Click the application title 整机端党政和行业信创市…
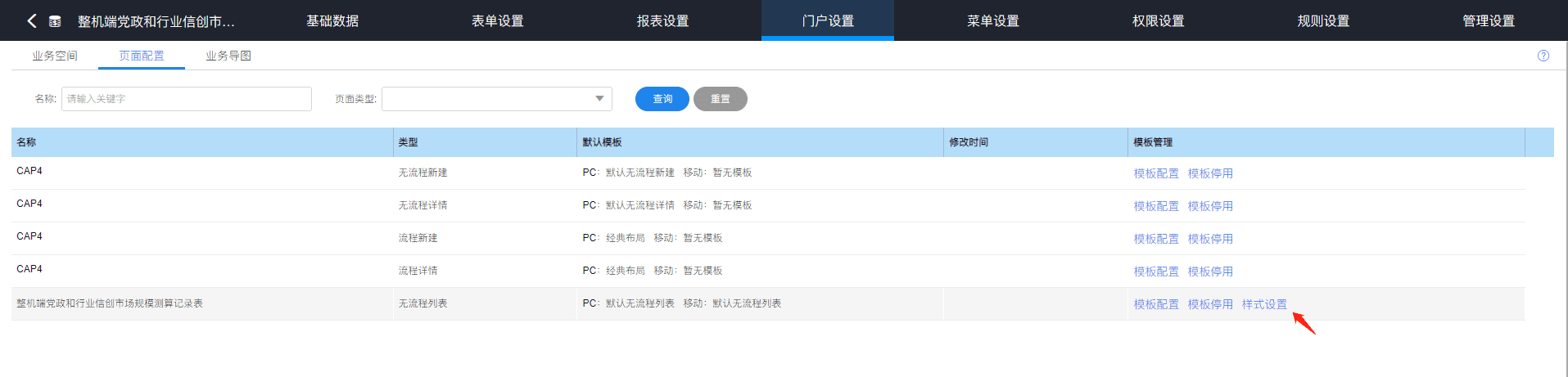The width and height of the screenshot is (1568, 377). pos(156,21)
